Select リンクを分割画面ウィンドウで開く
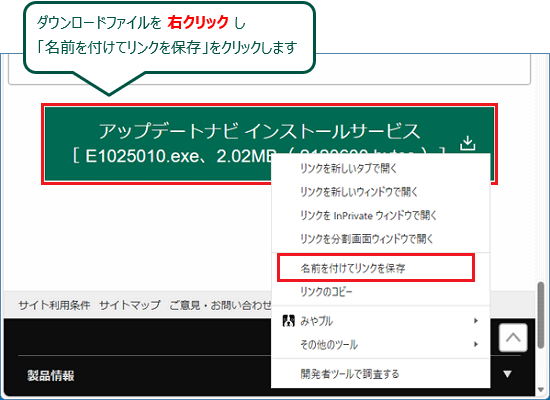 click(x=381, y=239)
